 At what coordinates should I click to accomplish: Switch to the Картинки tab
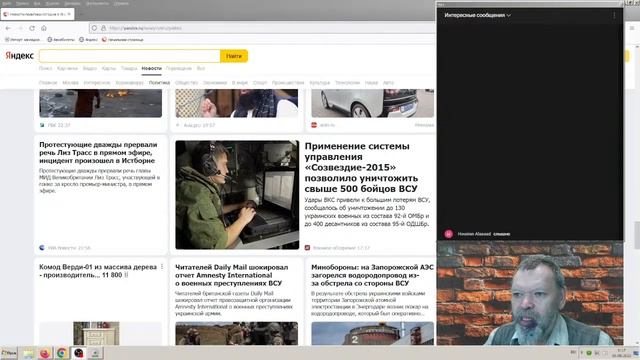[x=67, y=69]
